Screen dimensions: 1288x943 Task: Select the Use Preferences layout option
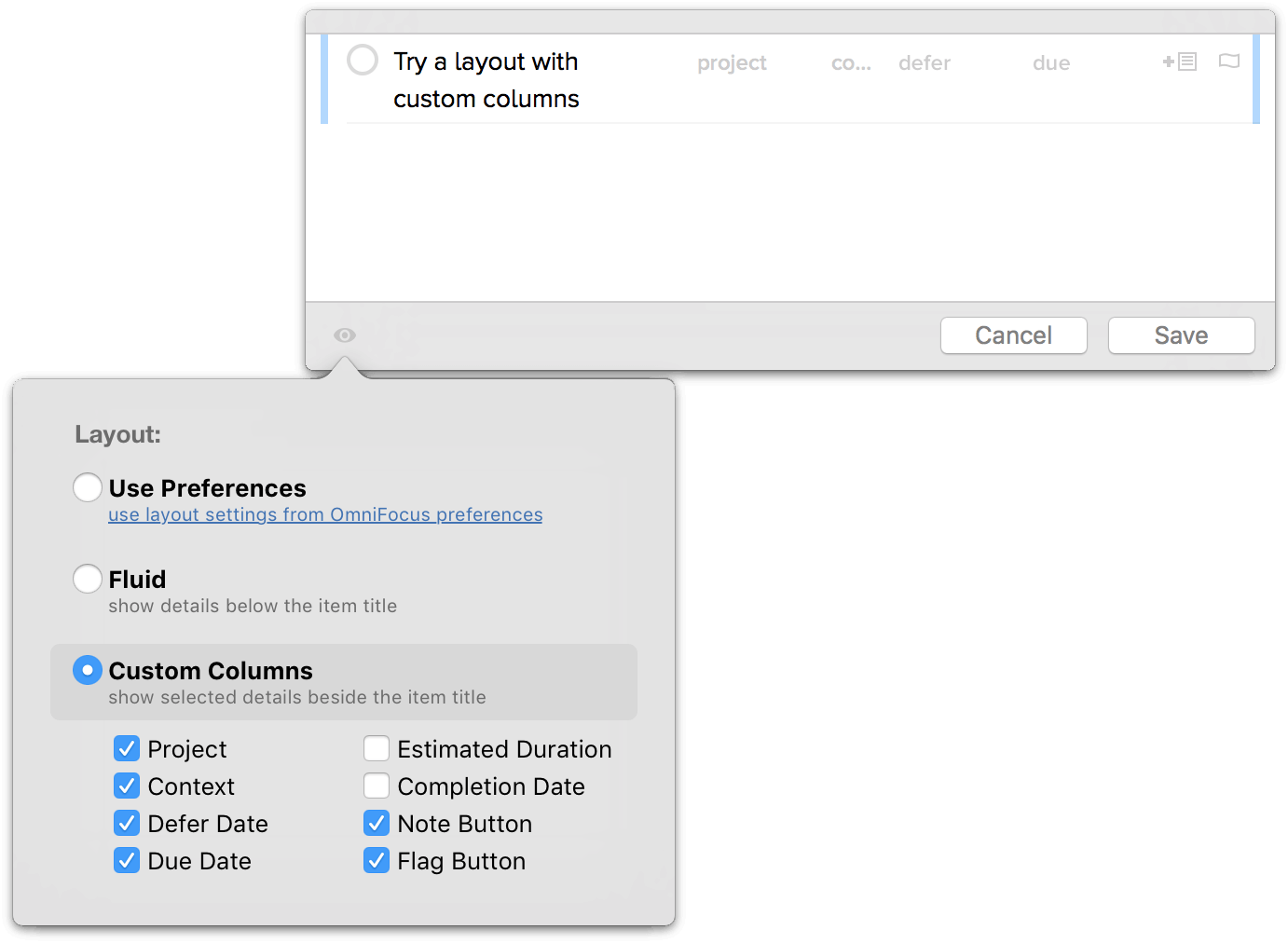88,486
